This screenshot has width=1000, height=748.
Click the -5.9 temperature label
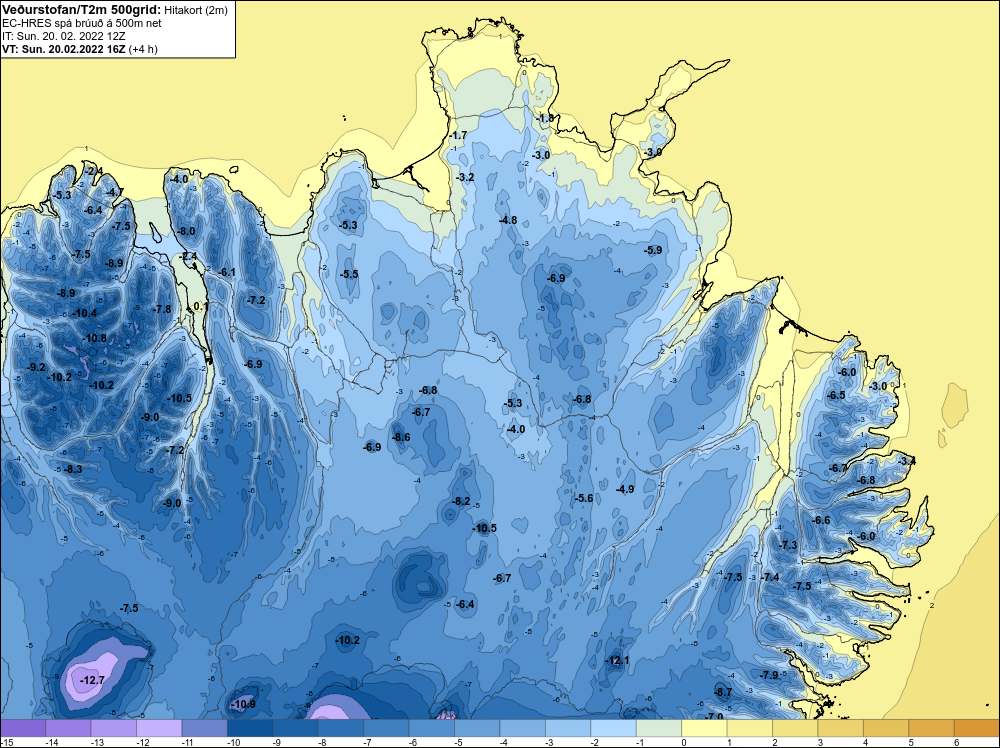(x=653, y=250)
